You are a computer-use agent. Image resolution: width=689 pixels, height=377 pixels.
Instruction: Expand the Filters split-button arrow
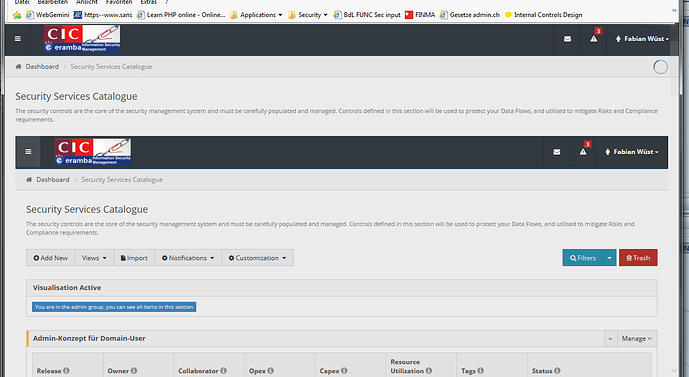pyautogui.click(x=609, y=258)
